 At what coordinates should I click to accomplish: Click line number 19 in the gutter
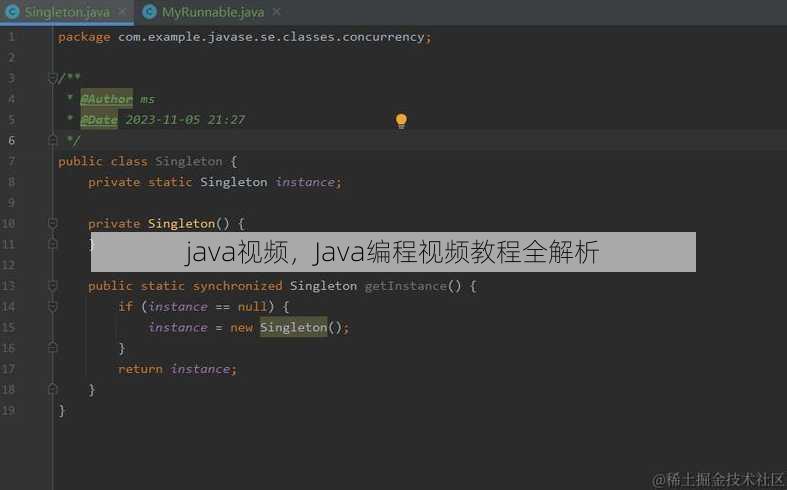tap(9, 410)
